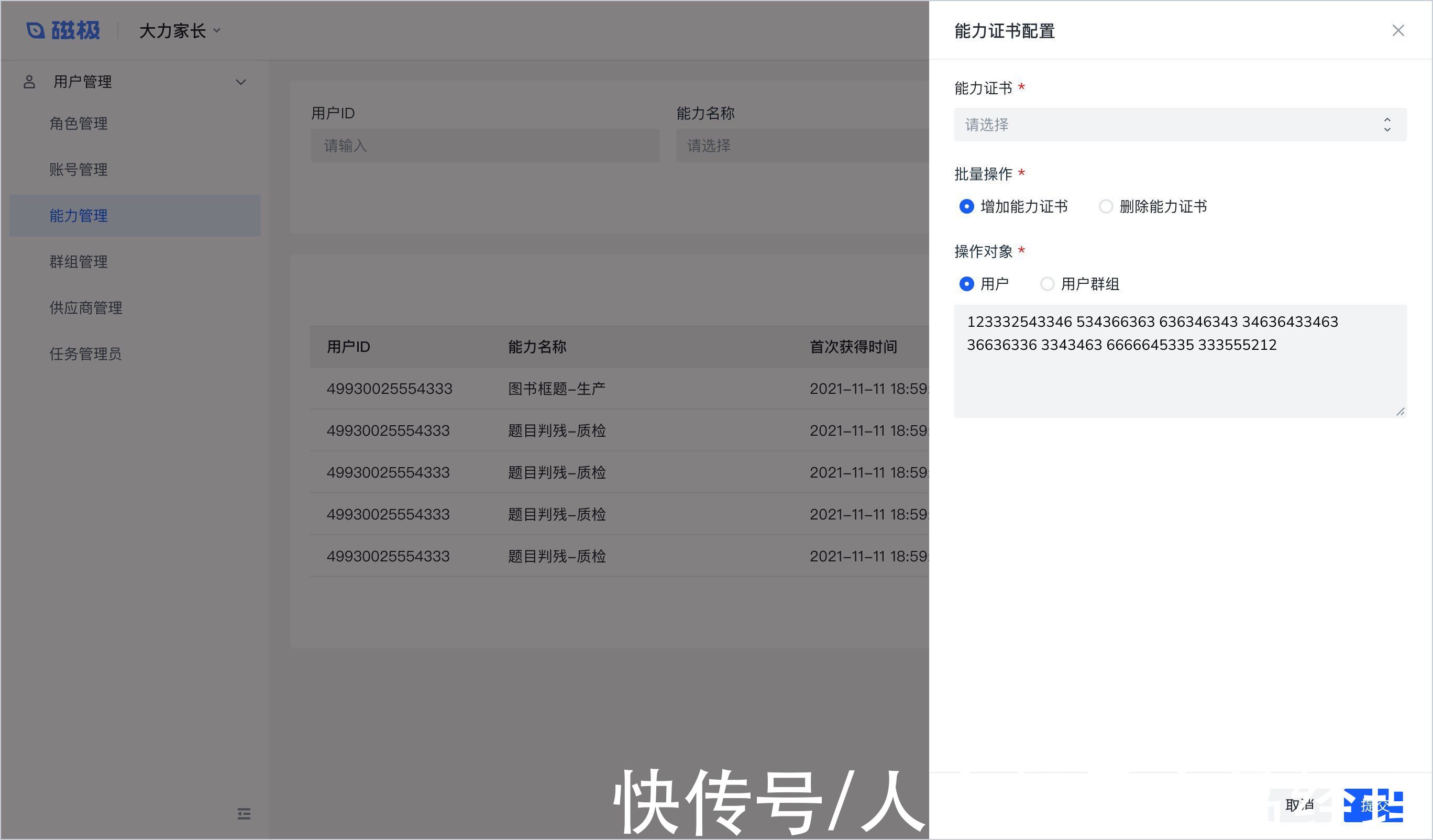Image resolution: width=1433 pixels, height=840 pixels.
Task: Click the 磁极 logo icon
Action: pyautogui.click(x=36, y=31)
